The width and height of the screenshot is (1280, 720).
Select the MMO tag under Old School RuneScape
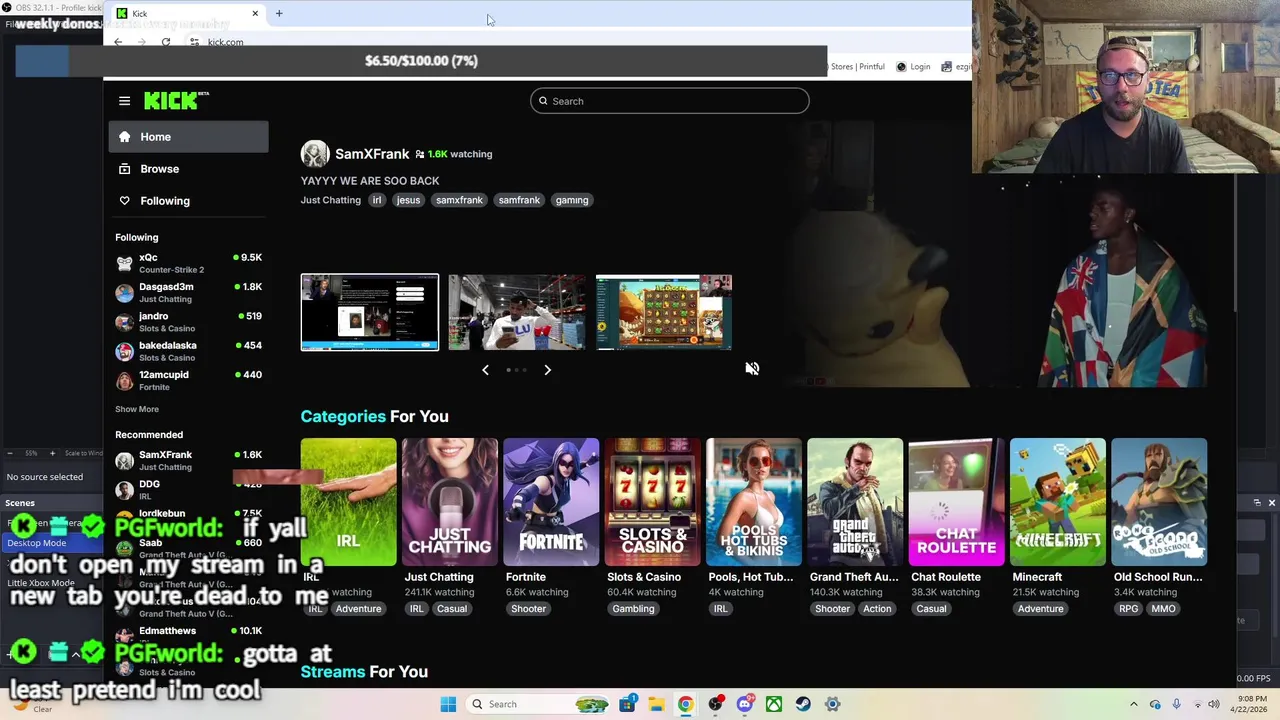point(1163,609)
